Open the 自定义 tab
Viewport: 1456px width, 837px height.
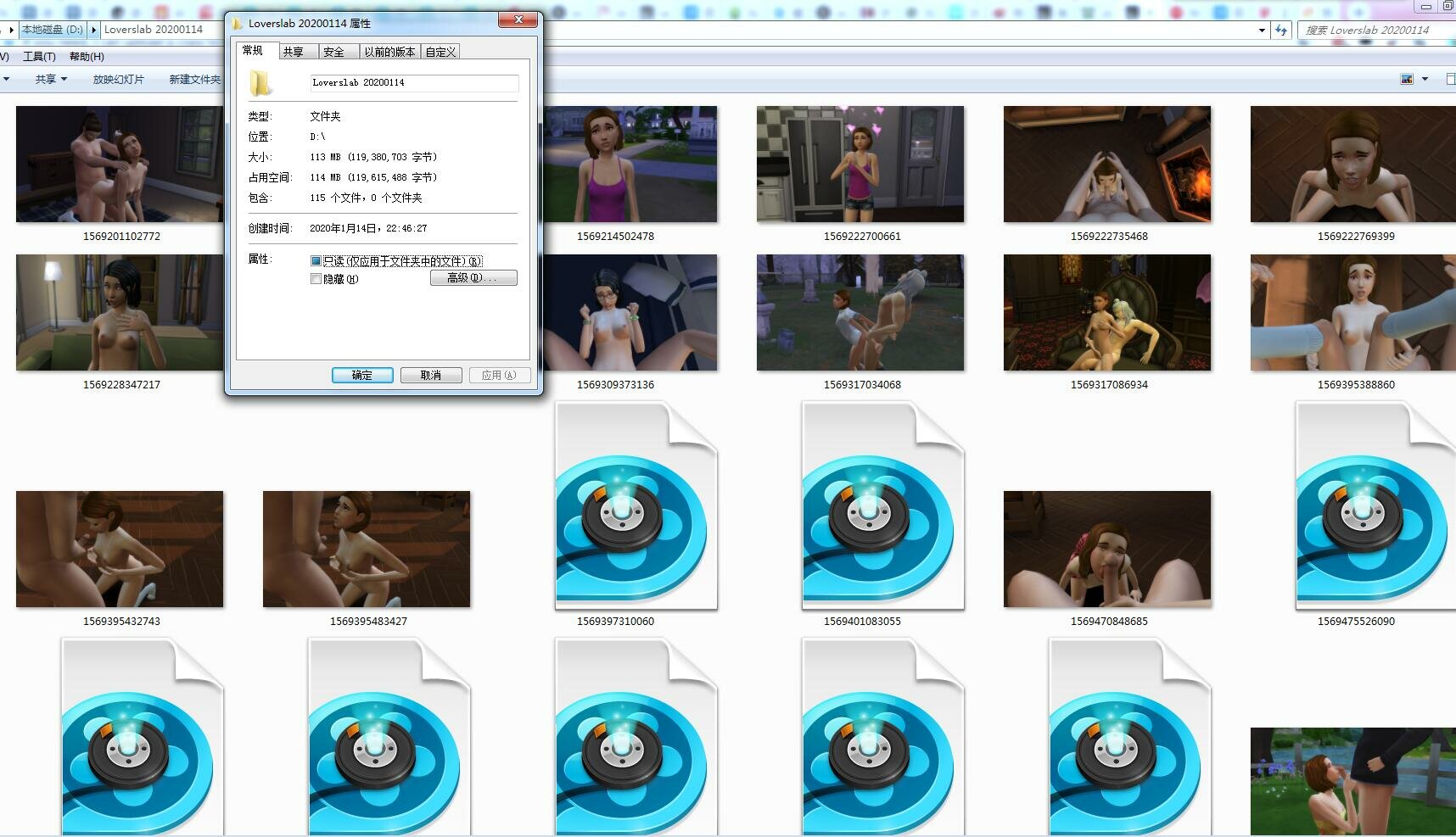[x=441, y=52]
